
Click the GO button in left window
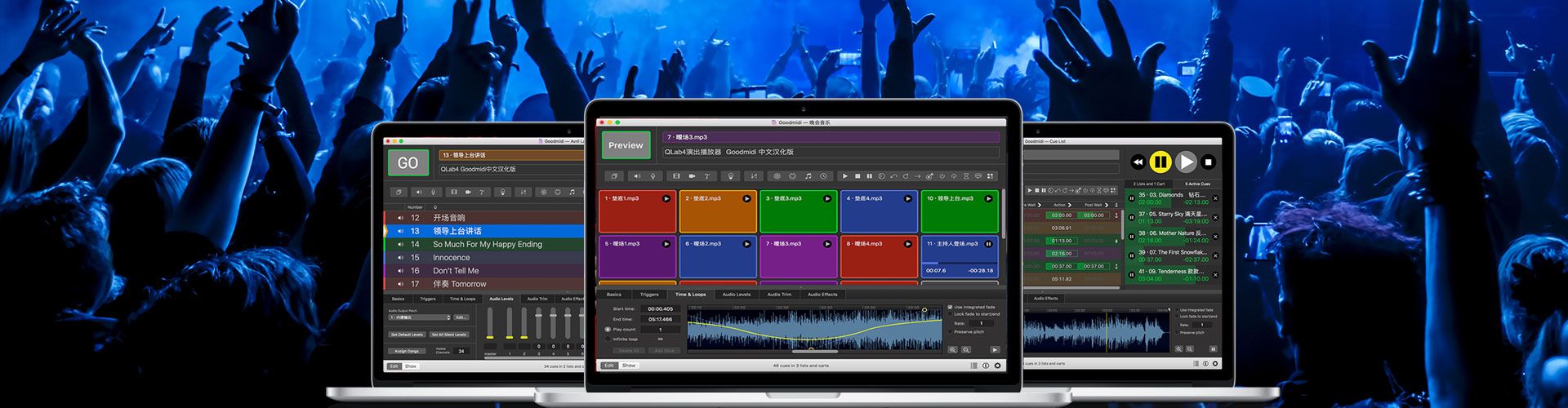(408, 163)
